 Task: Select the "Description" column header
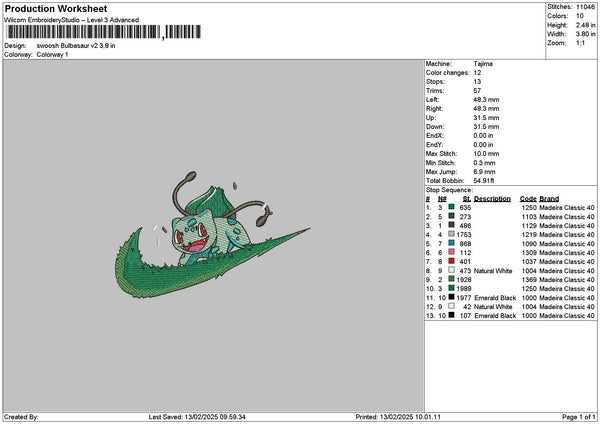tap(492, 199)
